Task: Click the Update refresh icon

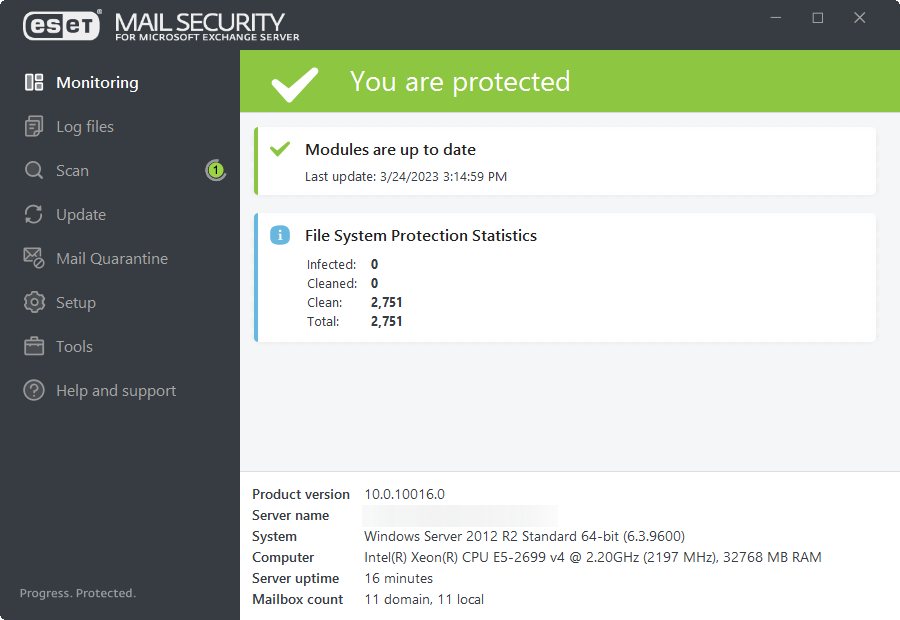Action: pos(33,214)
